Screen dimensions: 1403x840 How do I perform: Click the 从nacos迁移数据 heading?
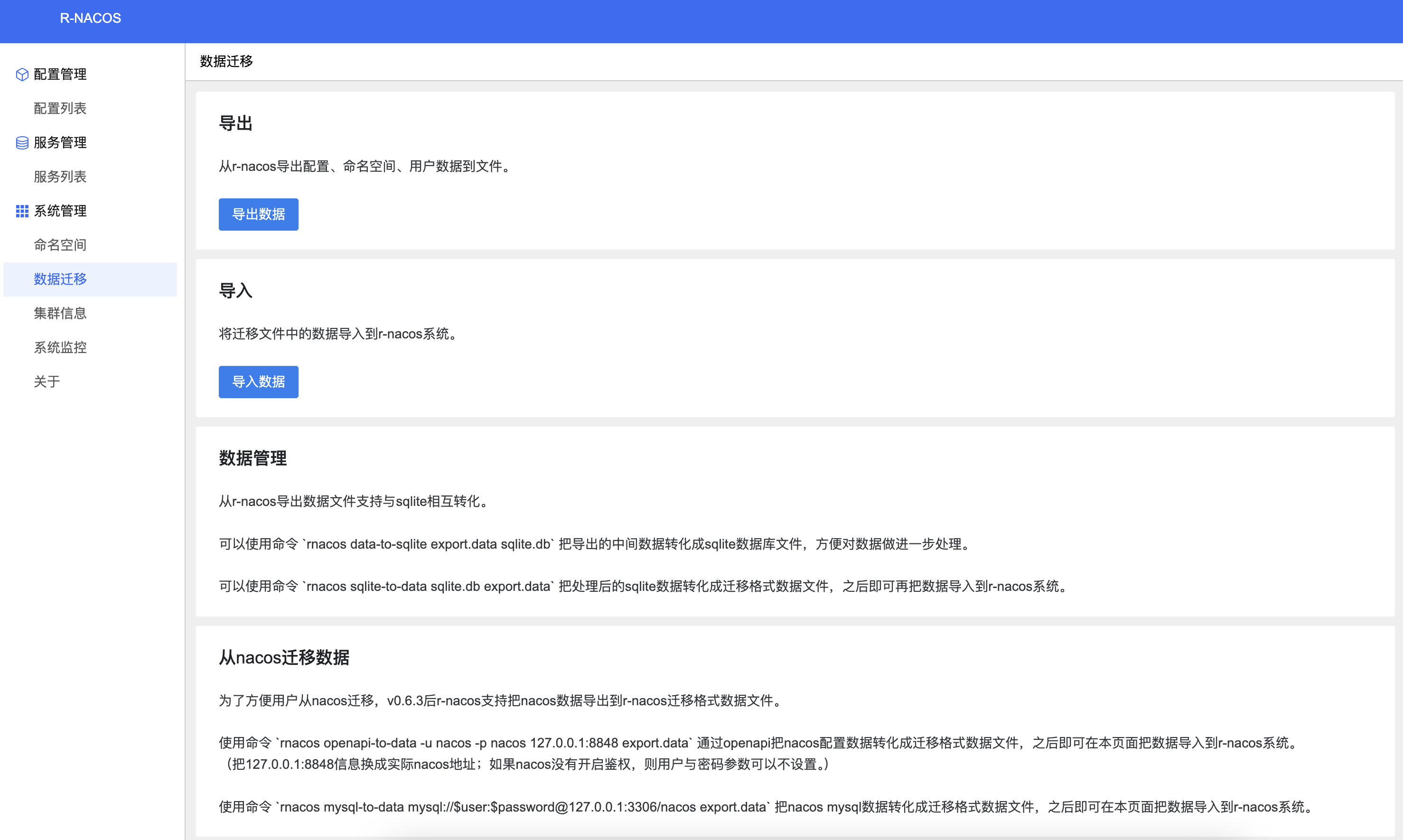point(284,658)
